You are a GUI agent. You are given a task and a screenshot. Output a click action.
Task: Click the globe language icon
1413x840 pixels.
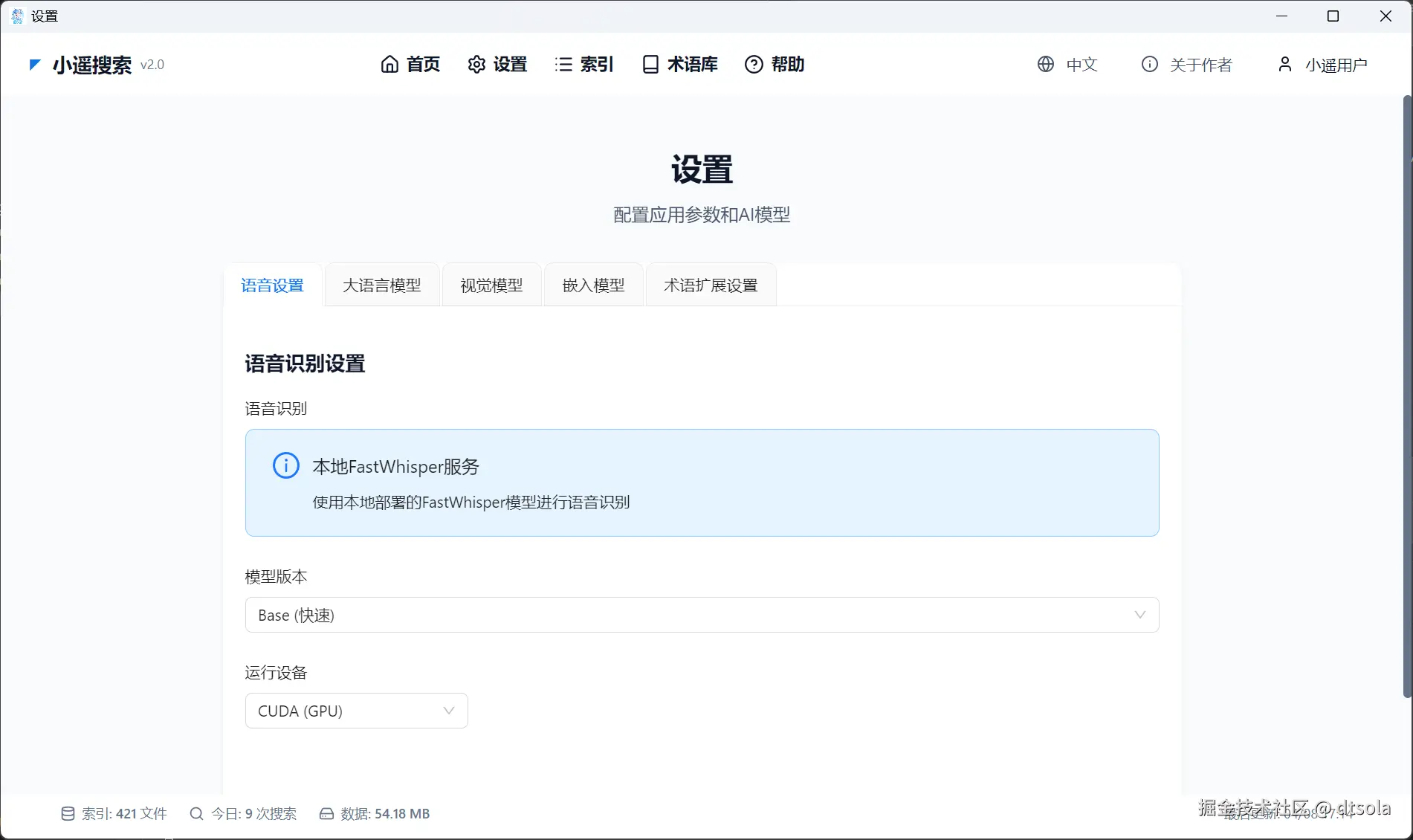(x=1046, y=64)
